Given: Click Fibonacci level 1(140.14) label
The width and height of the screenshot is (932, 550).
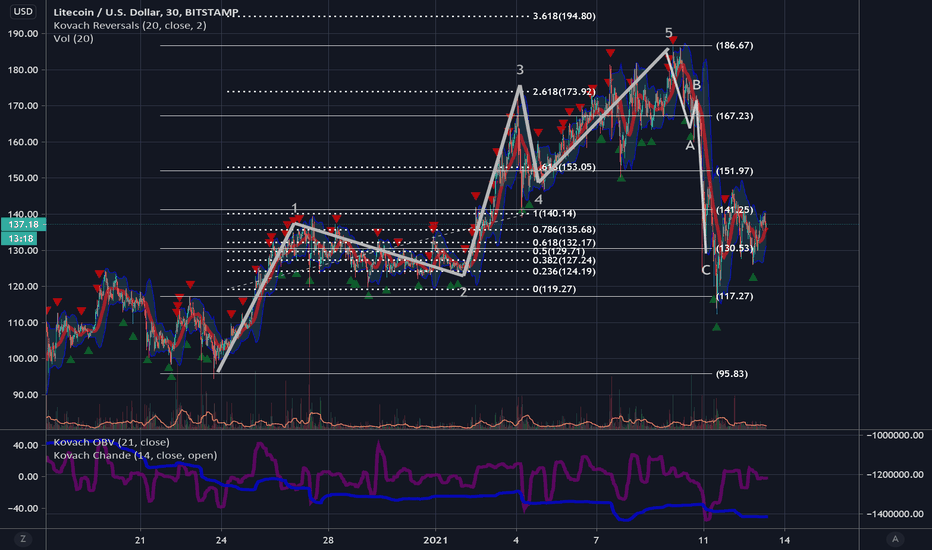Looking at the screenshot, I should [x=554, y=213].
